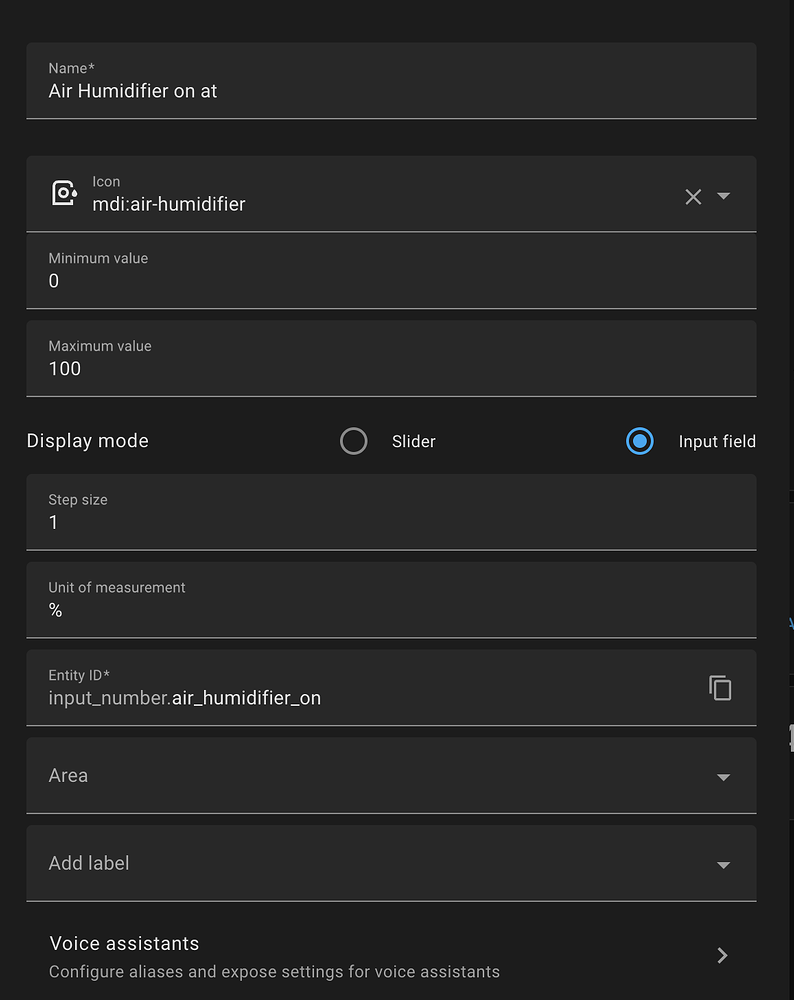Toggle the Display mode radio selection
The image size is (794, 1000).
[354, 441]
